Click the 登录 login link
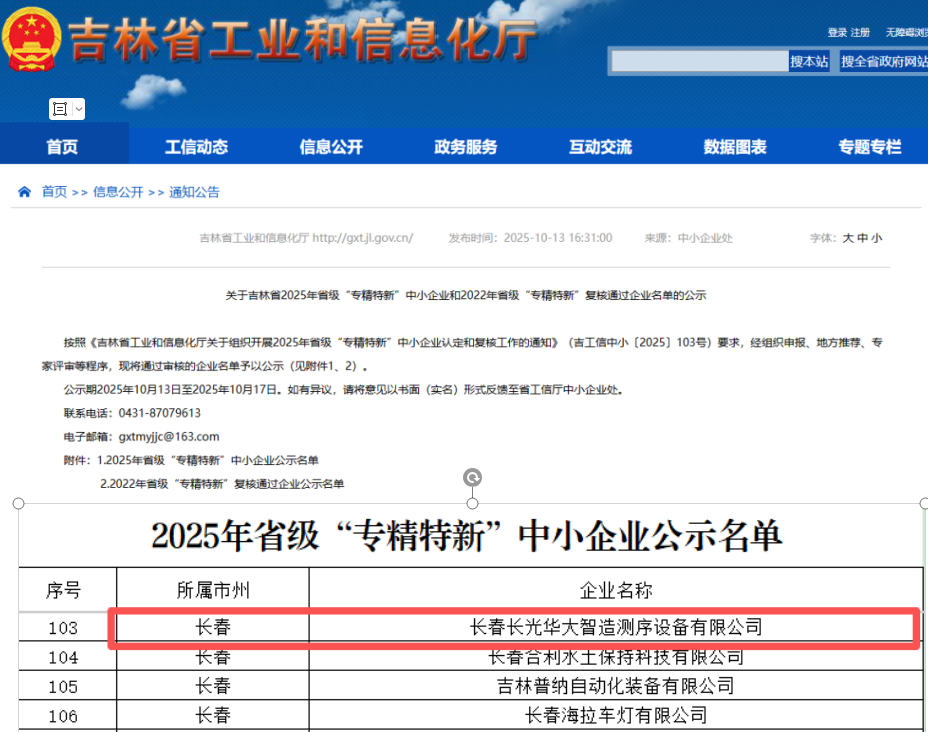 tap(837, 33)
